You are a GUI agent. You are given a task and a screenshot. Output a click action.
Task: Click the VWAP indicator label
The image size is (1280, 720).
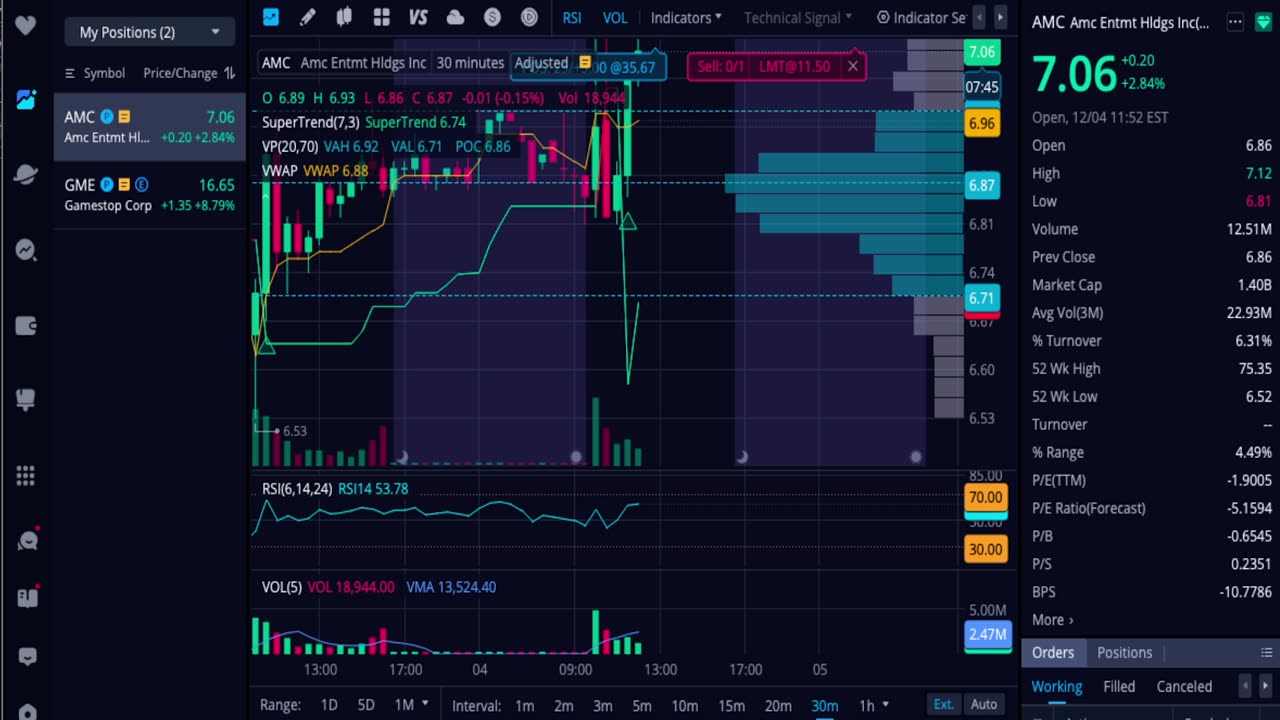tap(279, 171)
